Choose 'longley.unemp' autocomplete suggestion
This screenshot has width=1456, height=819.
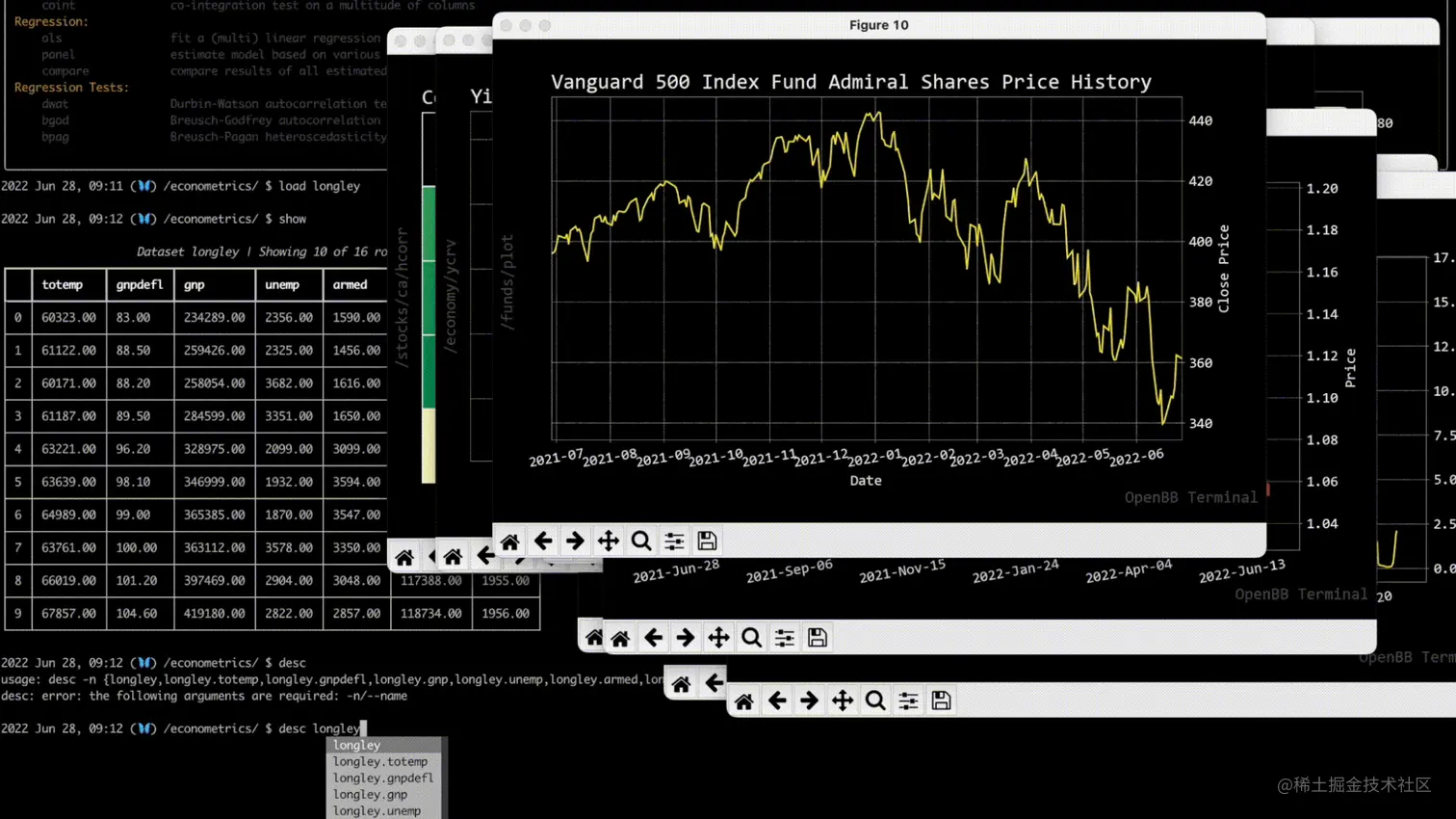click(x=384, y=810)
